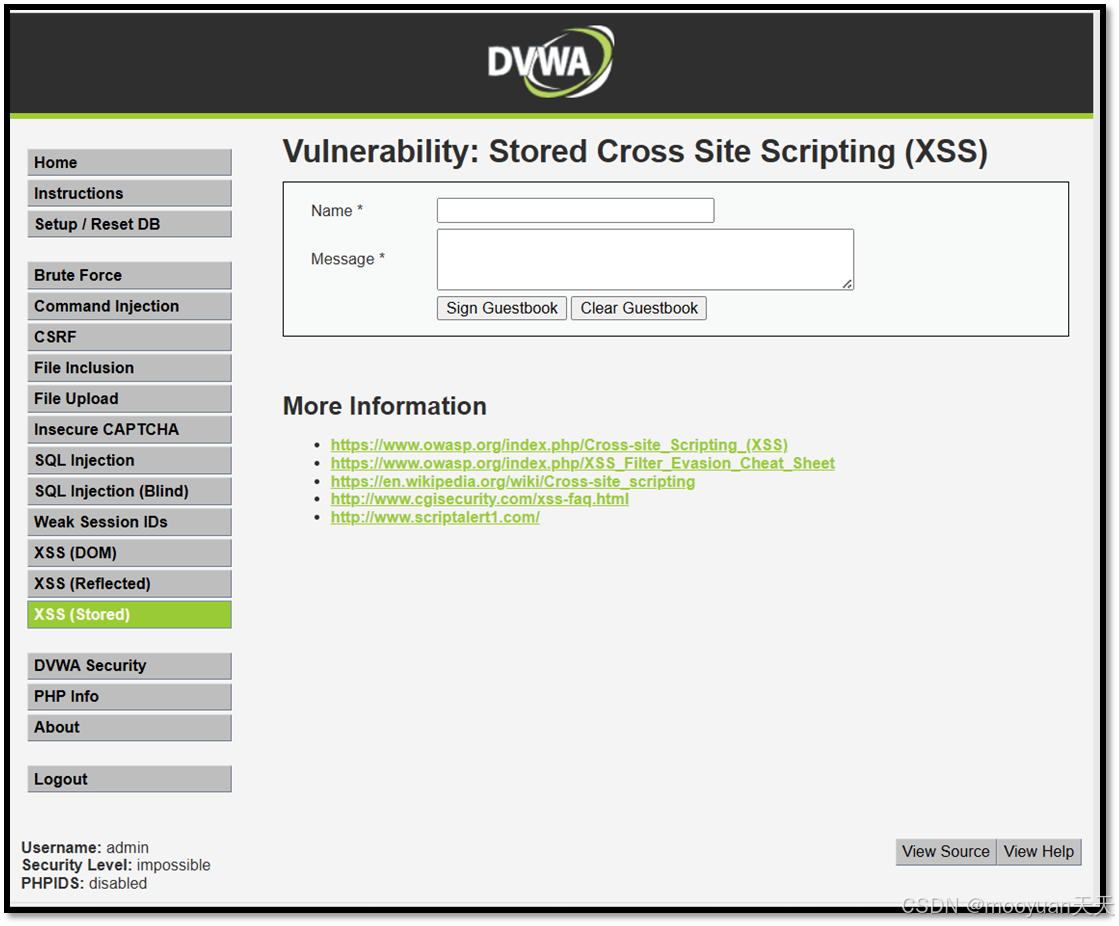Click the DVWA logo in header
This screenshot has height=926, width=1119.
coord(550,62)
